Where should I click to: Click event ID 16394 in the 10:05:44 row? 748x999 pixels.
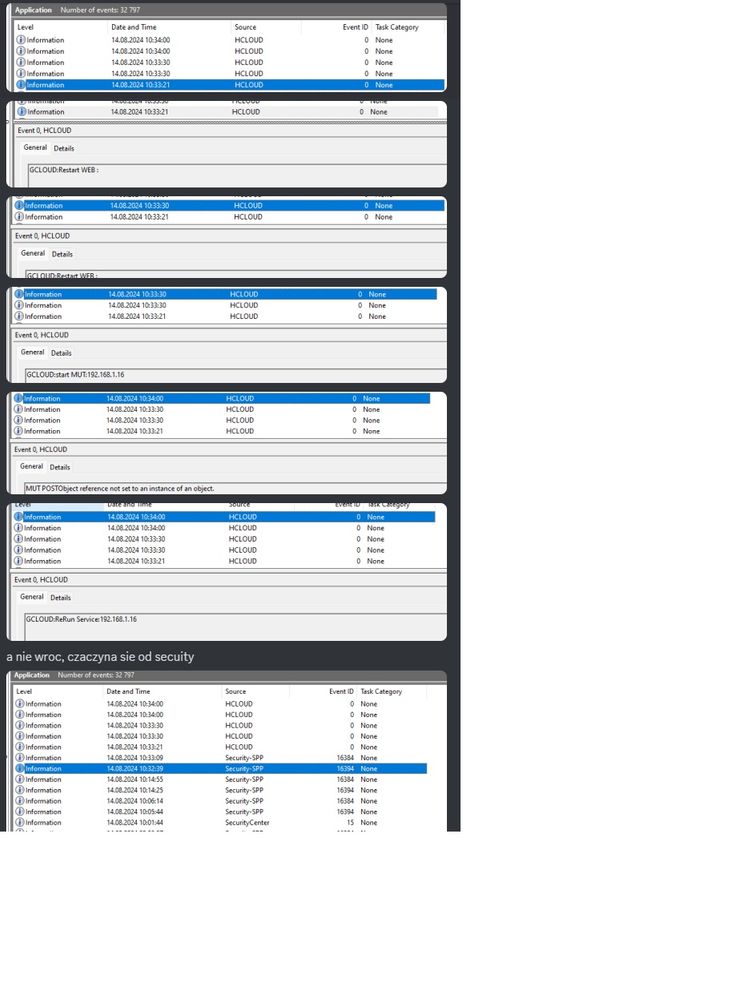[x=345, y=812]
